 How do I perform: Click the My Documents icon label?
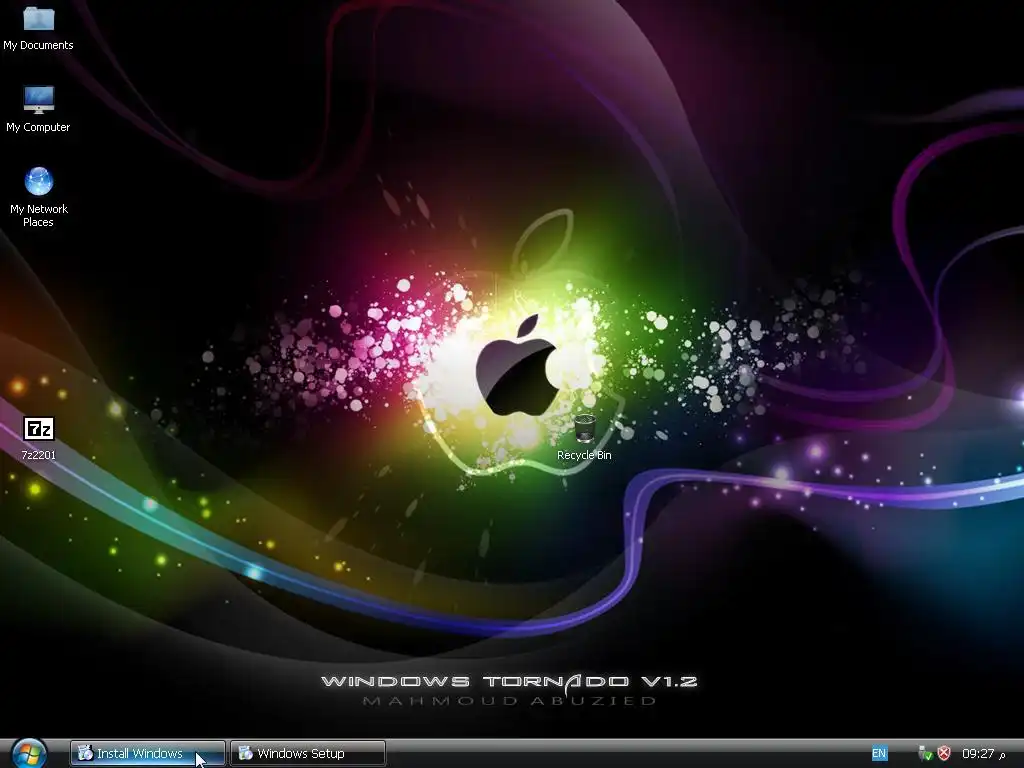click(x=39, y=45)
